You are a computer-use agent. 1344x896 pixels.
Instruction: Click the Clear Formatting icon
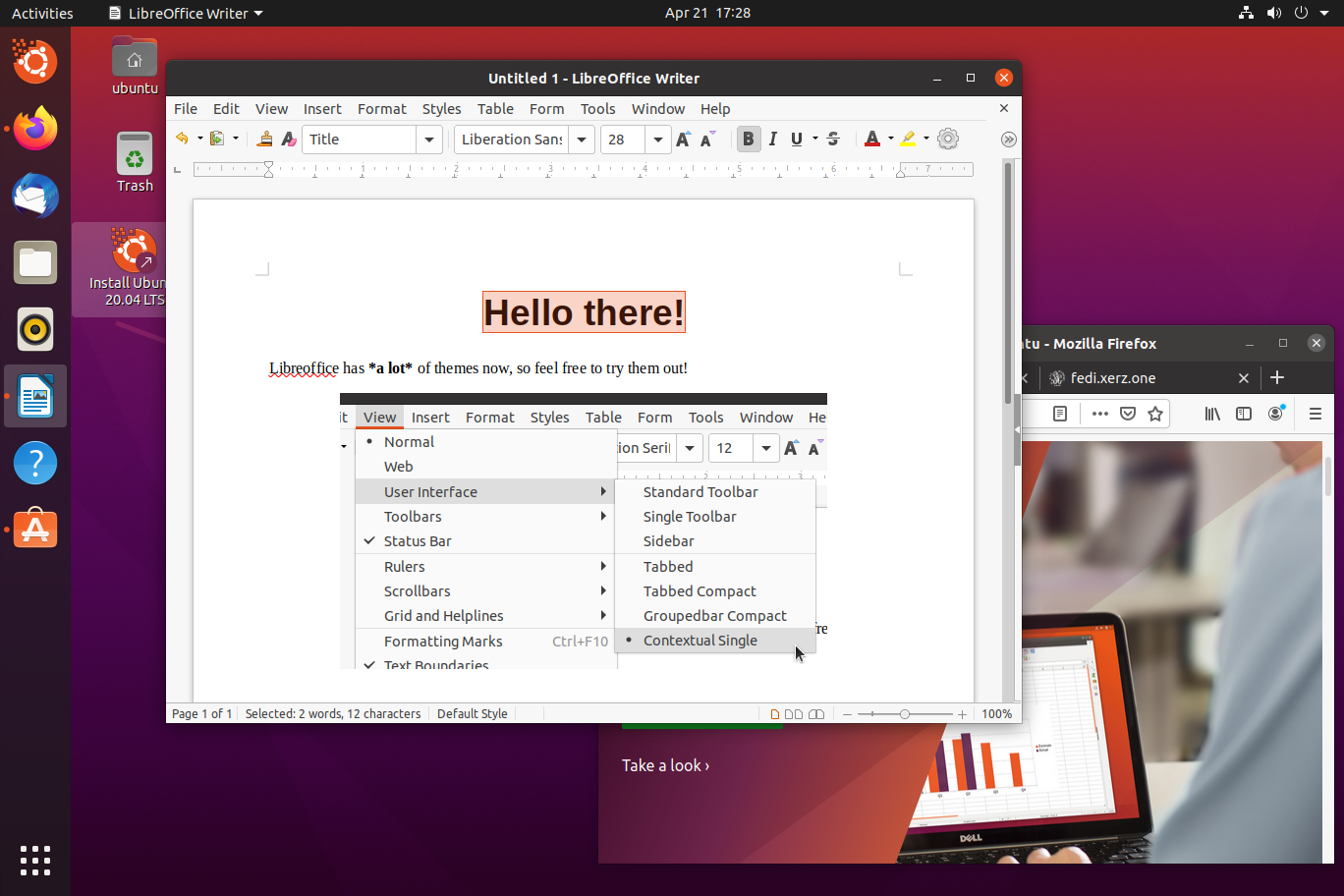point(288,140)
